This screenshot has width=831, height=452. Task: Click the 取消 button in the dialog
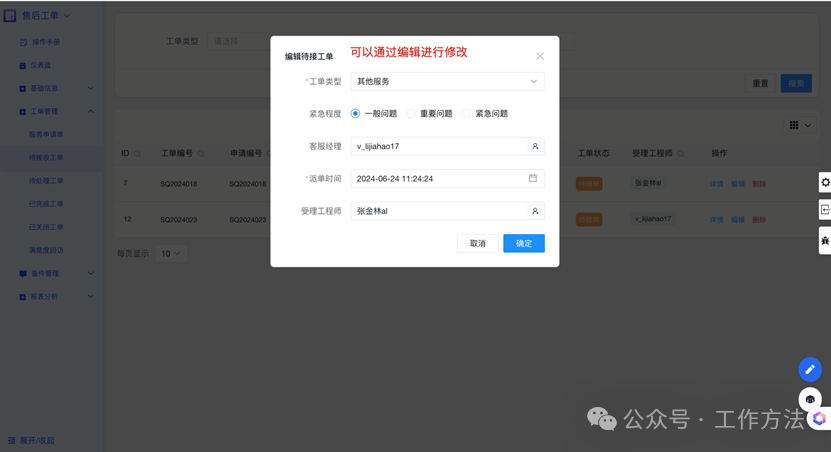(477, 244)
